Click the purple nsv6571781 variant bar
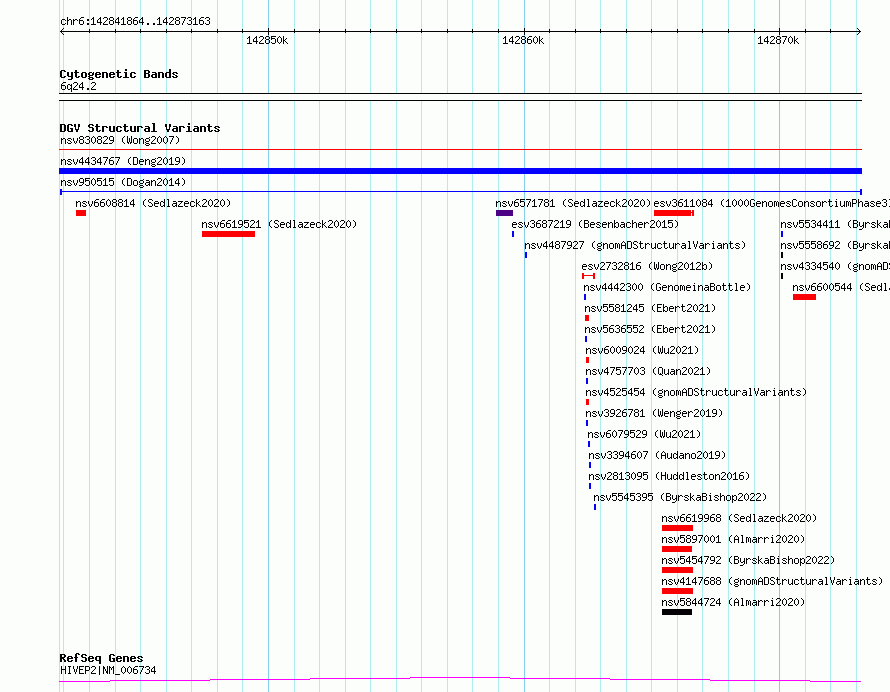The height and width of the screenshot is (692, 890). coord(504,213)
